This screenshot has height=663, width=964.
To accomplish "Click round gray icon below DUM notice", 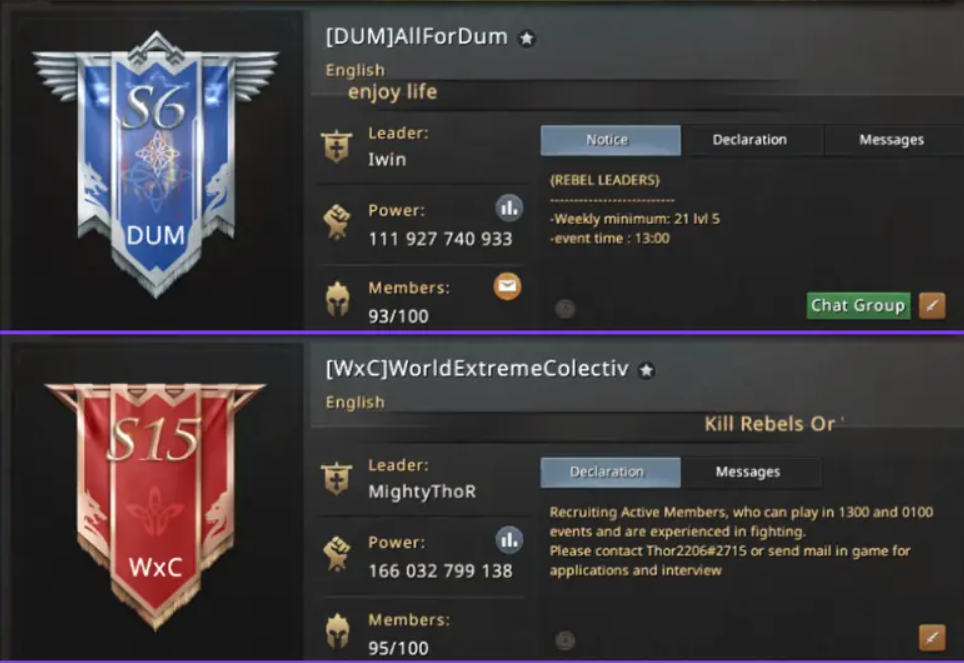I will [x=565, y=308].
